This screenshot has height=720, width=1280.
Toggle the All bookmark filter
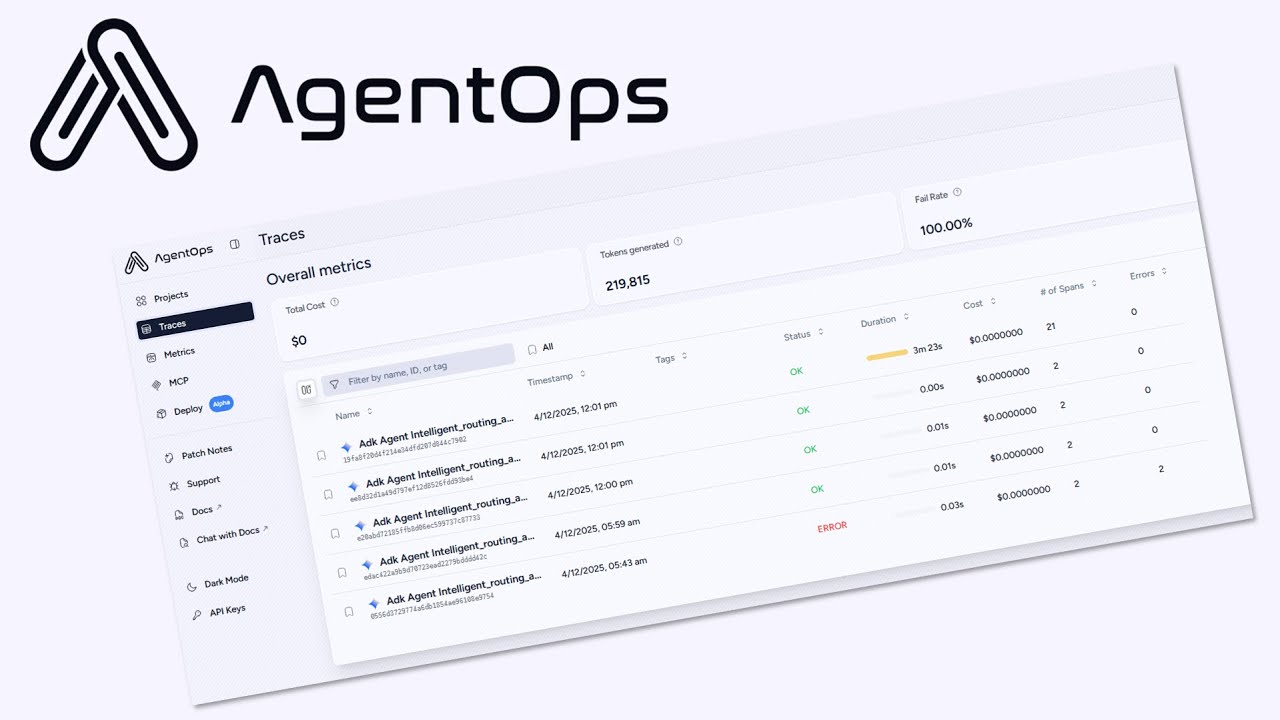click(x=540, y=348)
